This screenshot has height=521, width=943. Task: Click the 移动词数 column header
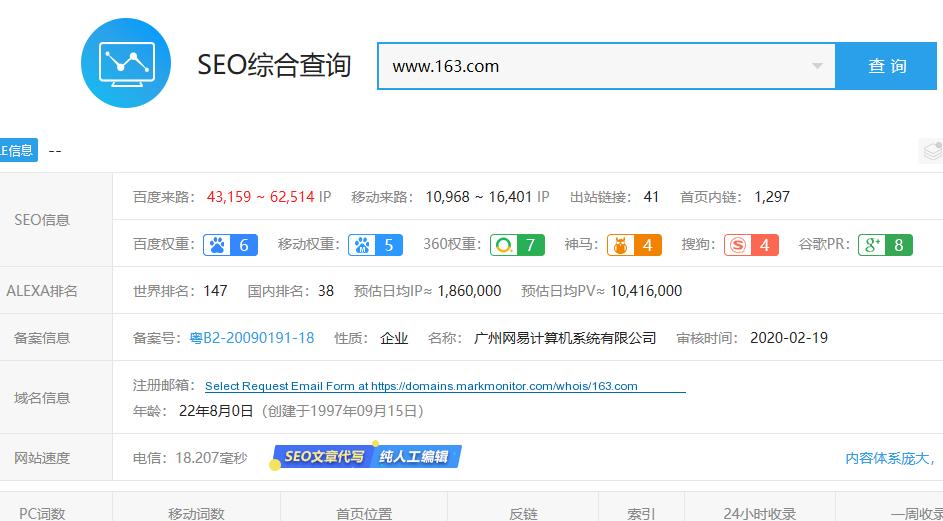196,513
